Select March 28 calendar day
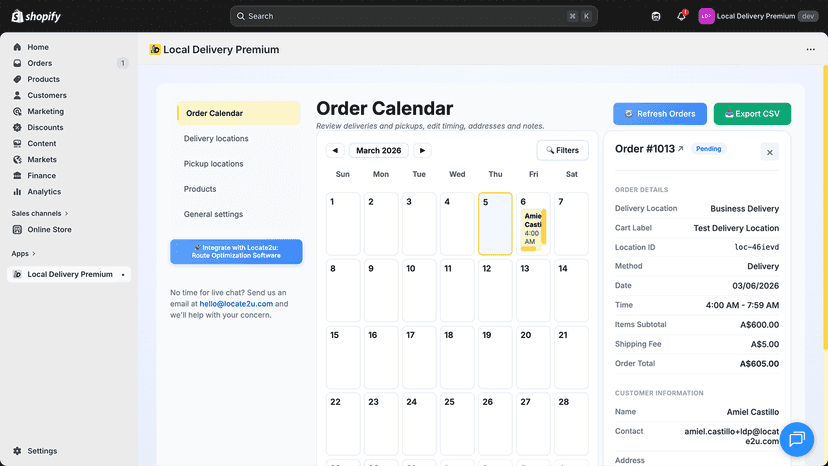The image size is (828, 466). (x=571, y=424)
